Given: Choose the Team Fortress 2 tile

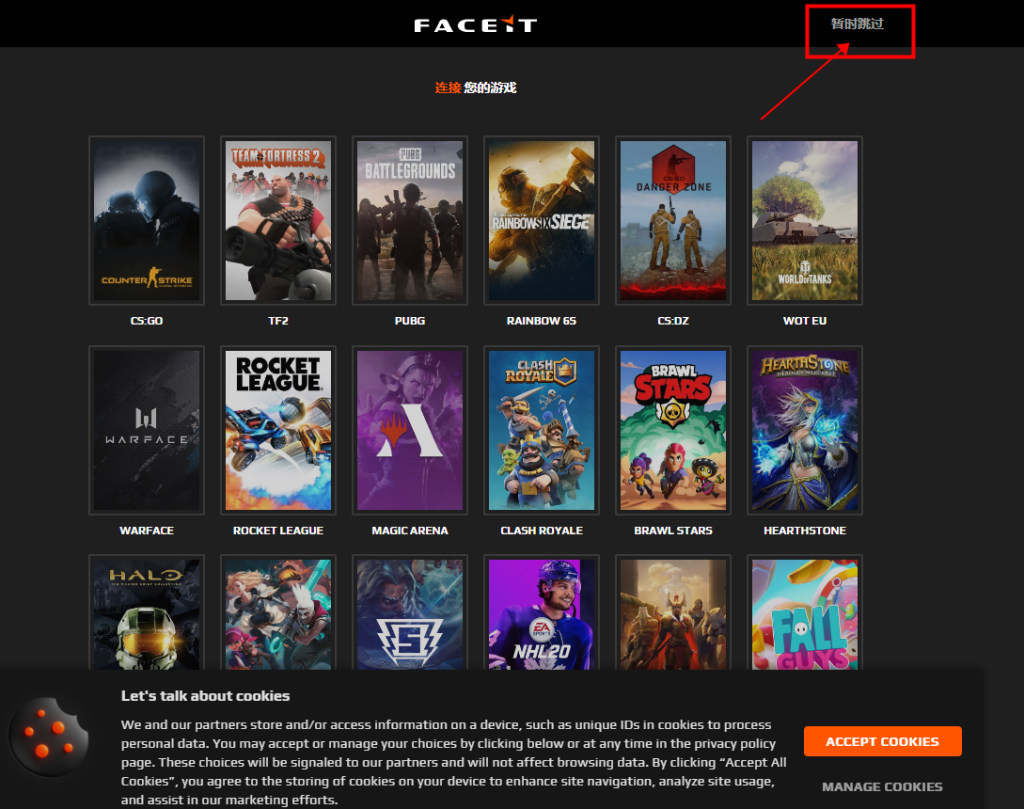Looking at the screenshot, I should point(278,220).
